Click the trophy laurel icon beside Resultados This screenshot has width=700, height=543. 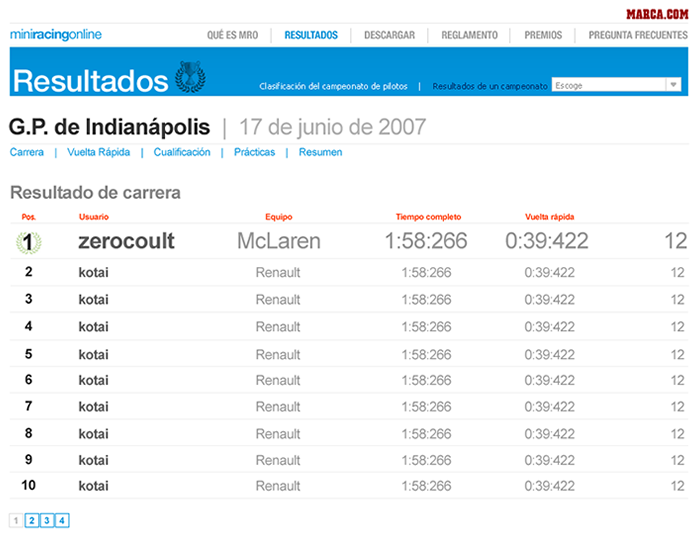(190, 77)
